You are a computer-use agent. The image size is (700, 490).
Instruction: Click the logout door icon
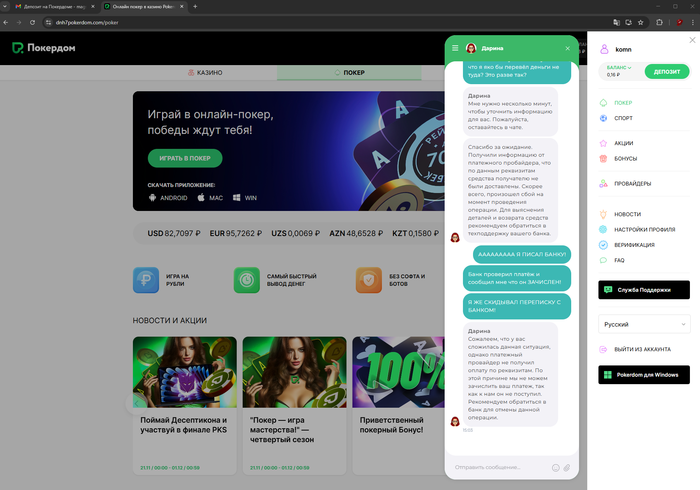pos(603,349)
